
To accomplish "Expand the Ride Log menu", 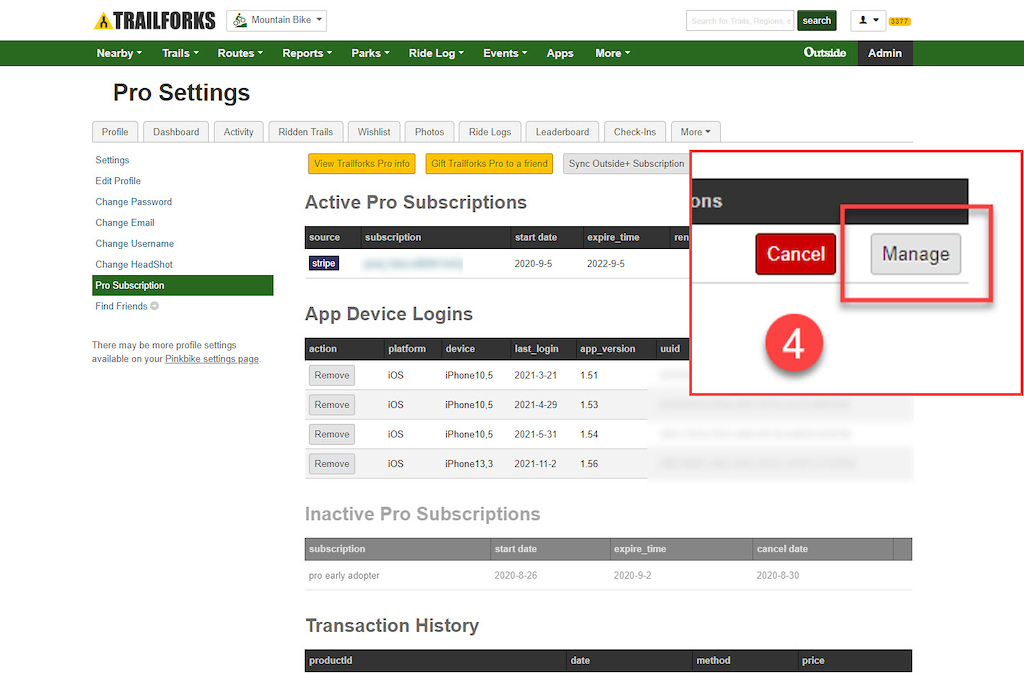I will [436, 53].
